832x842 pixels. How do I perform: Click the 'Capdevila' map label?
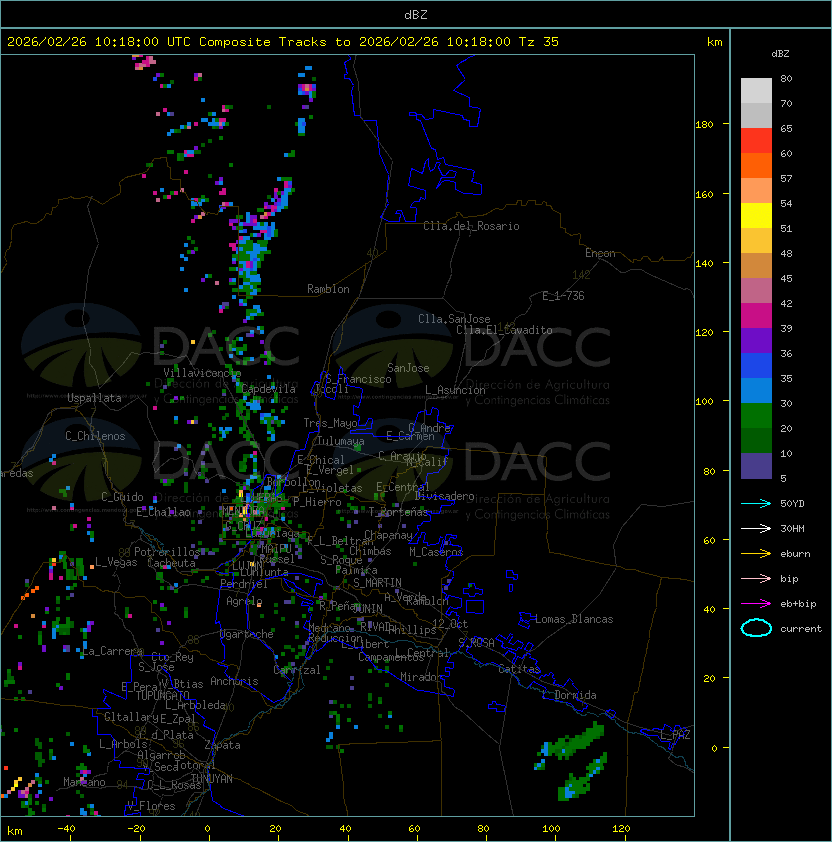pyautogui.click(x=268, y=389)
